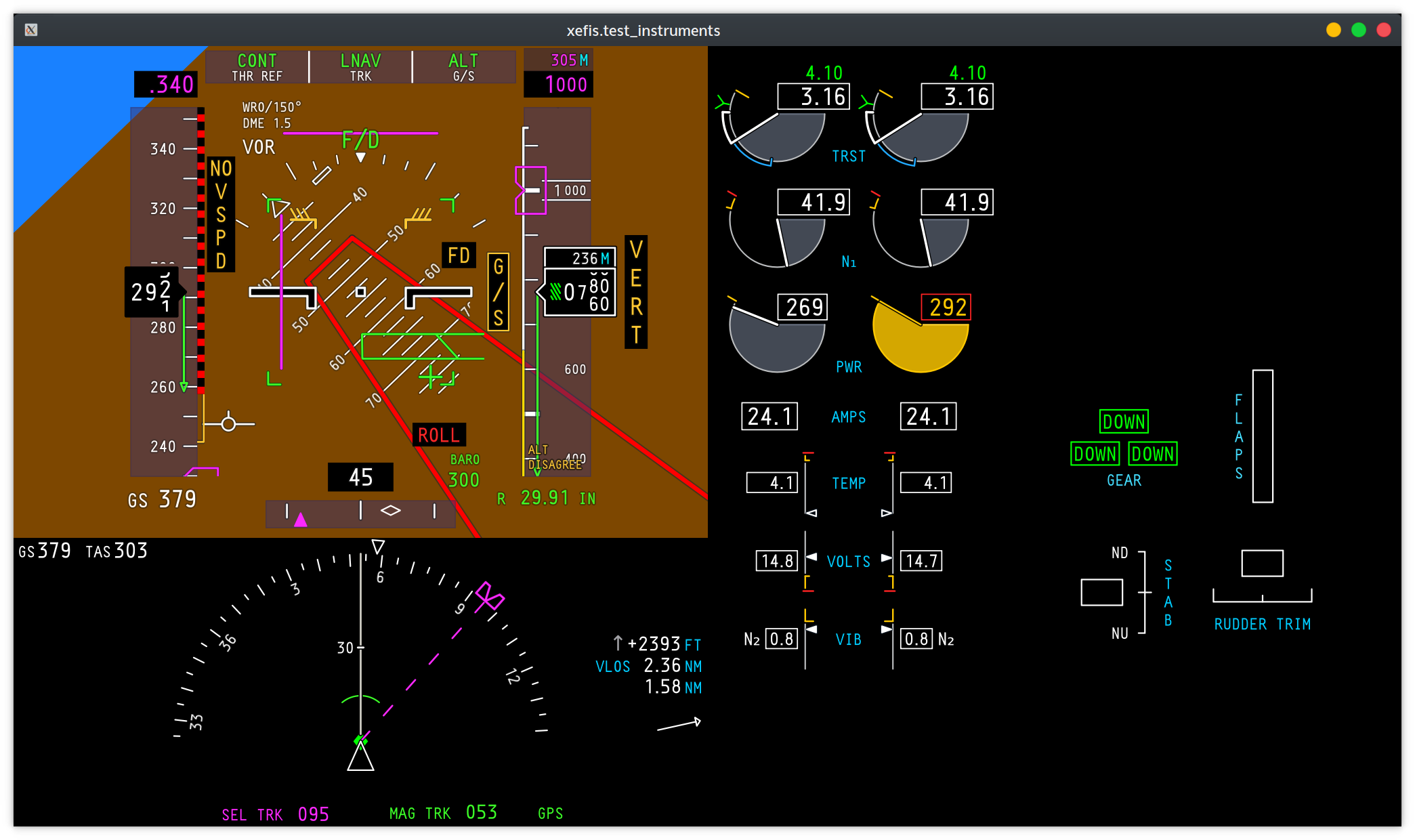Click the magenta 1000 selected altitude box
This screenshot has width=1415, height=840.
pyautogui.click(x=559, y=85)
